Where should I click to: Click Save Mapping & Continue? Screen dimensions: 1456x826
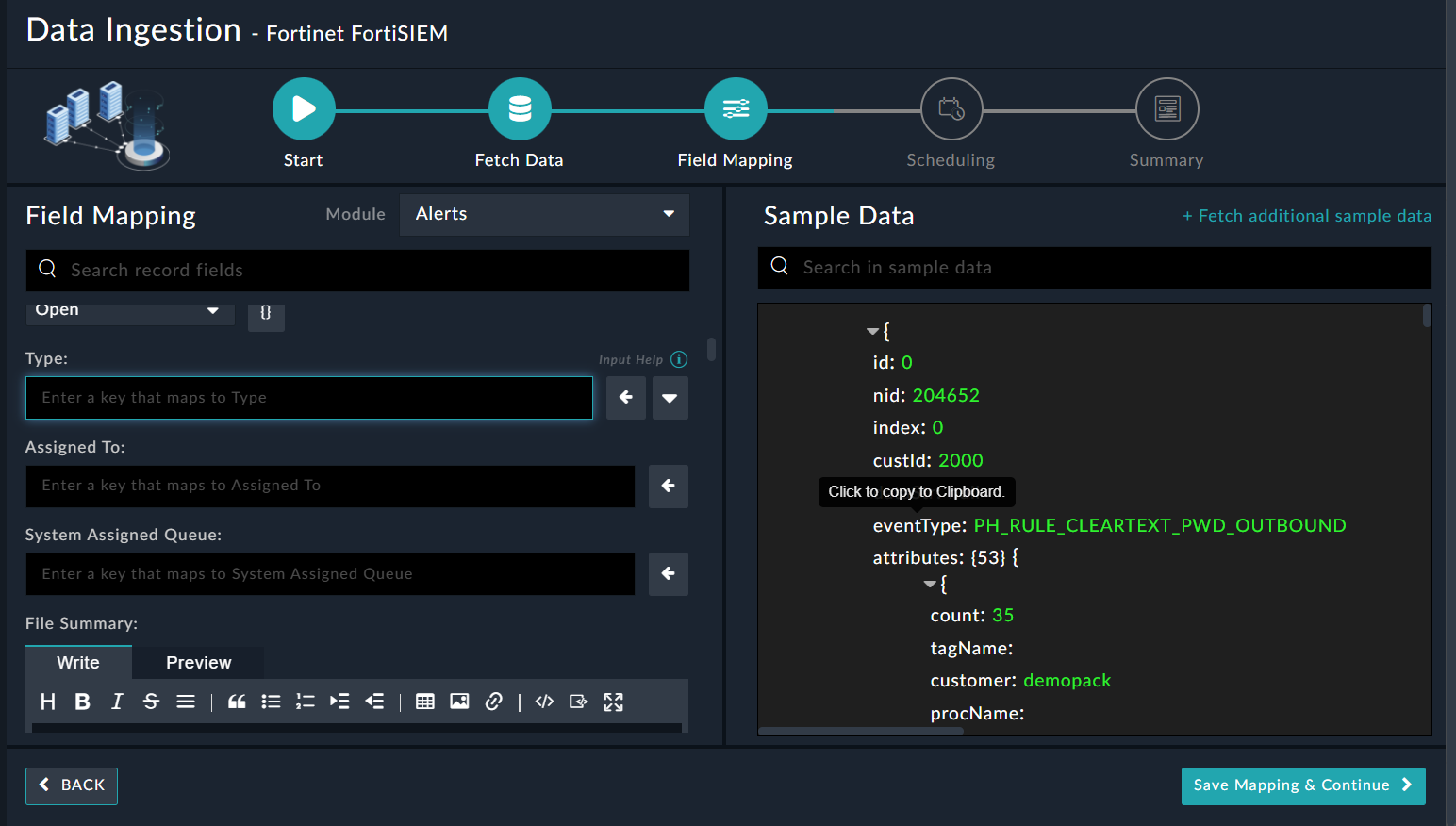[x=1302, y=785]
